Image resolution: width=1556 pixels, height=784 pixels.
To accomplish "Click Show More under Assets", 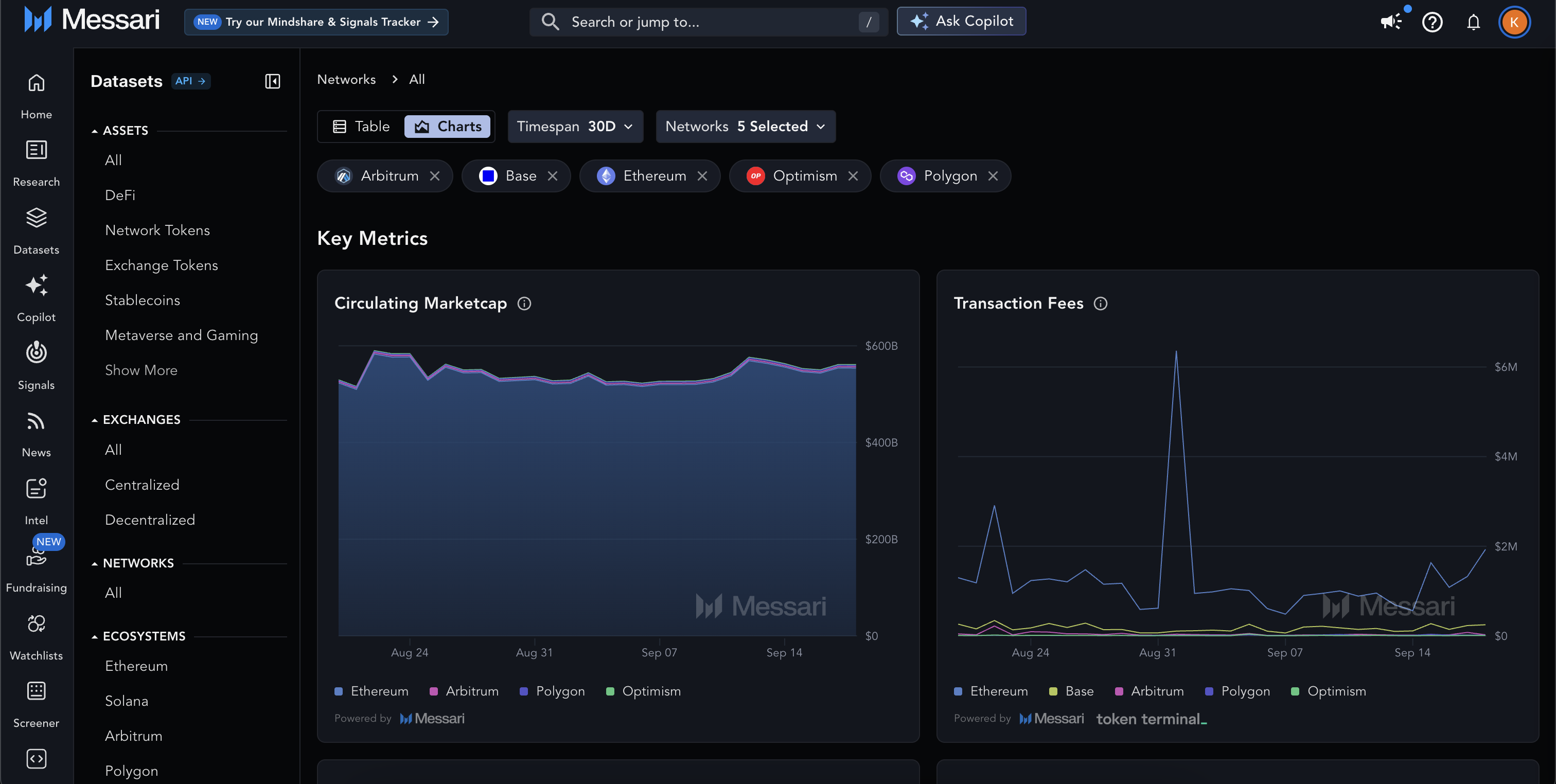I will pos(142,370).
